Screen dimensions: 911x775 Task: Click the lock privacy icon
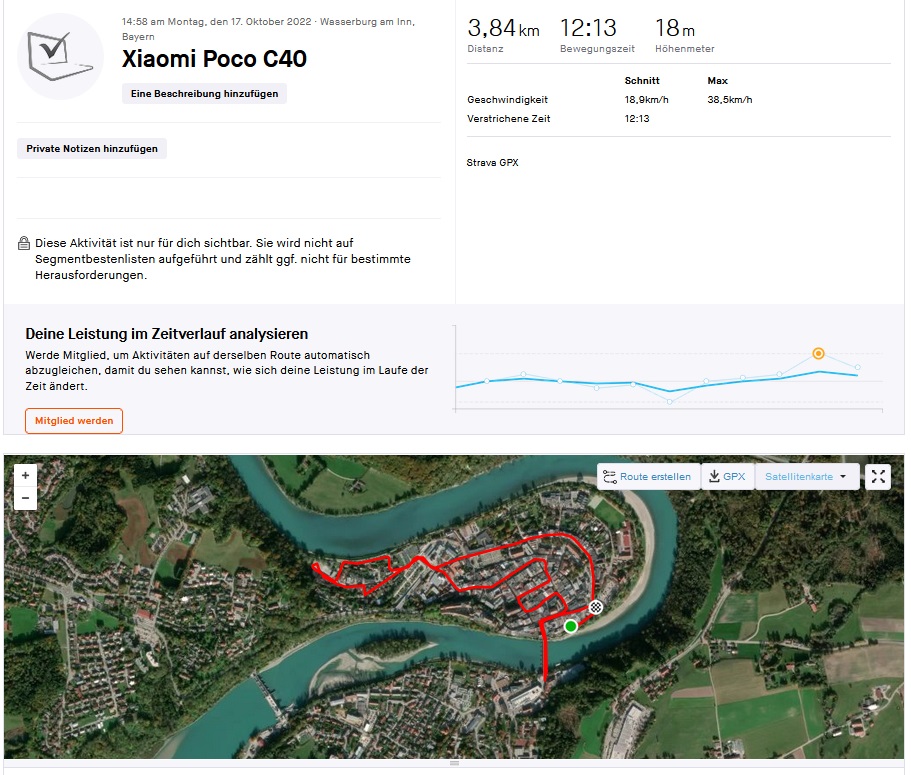pos(24,244)
